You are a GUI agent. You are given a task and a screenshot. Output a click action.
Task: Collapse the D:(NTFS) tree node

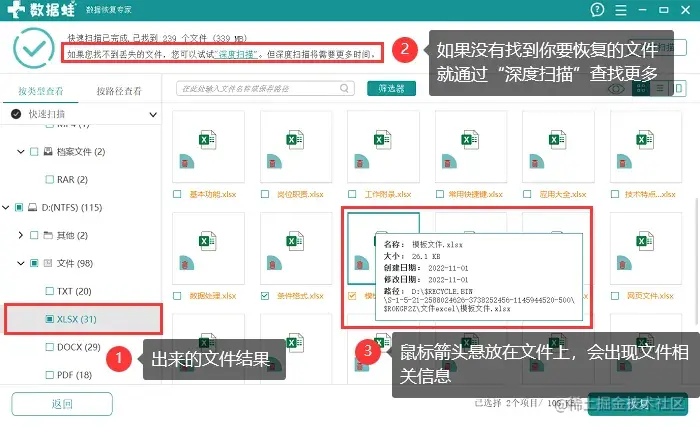(x=5, y=207)
